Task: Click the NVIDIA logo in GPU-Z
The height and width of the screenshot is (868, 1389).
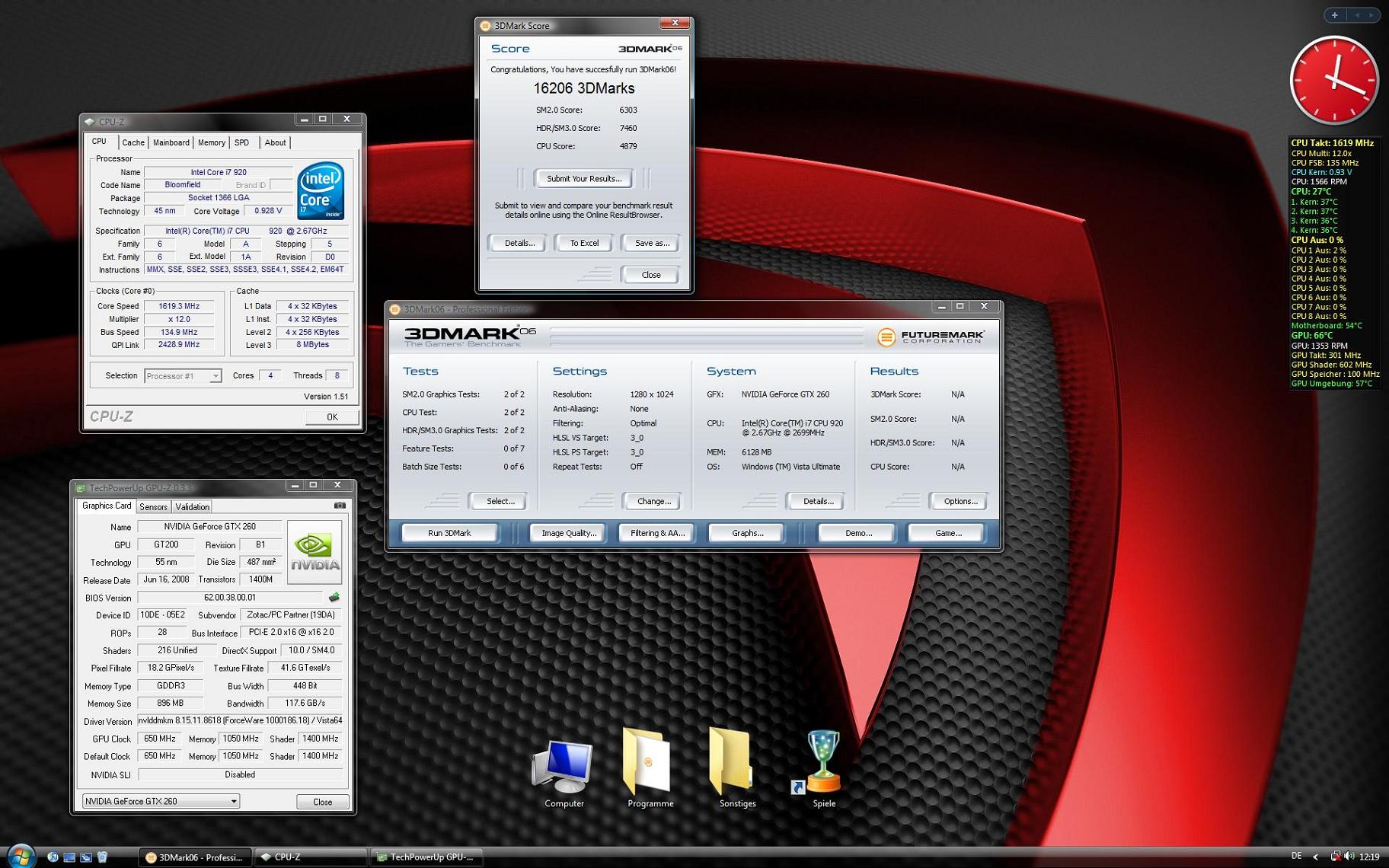Action: (x=315, y=552)
